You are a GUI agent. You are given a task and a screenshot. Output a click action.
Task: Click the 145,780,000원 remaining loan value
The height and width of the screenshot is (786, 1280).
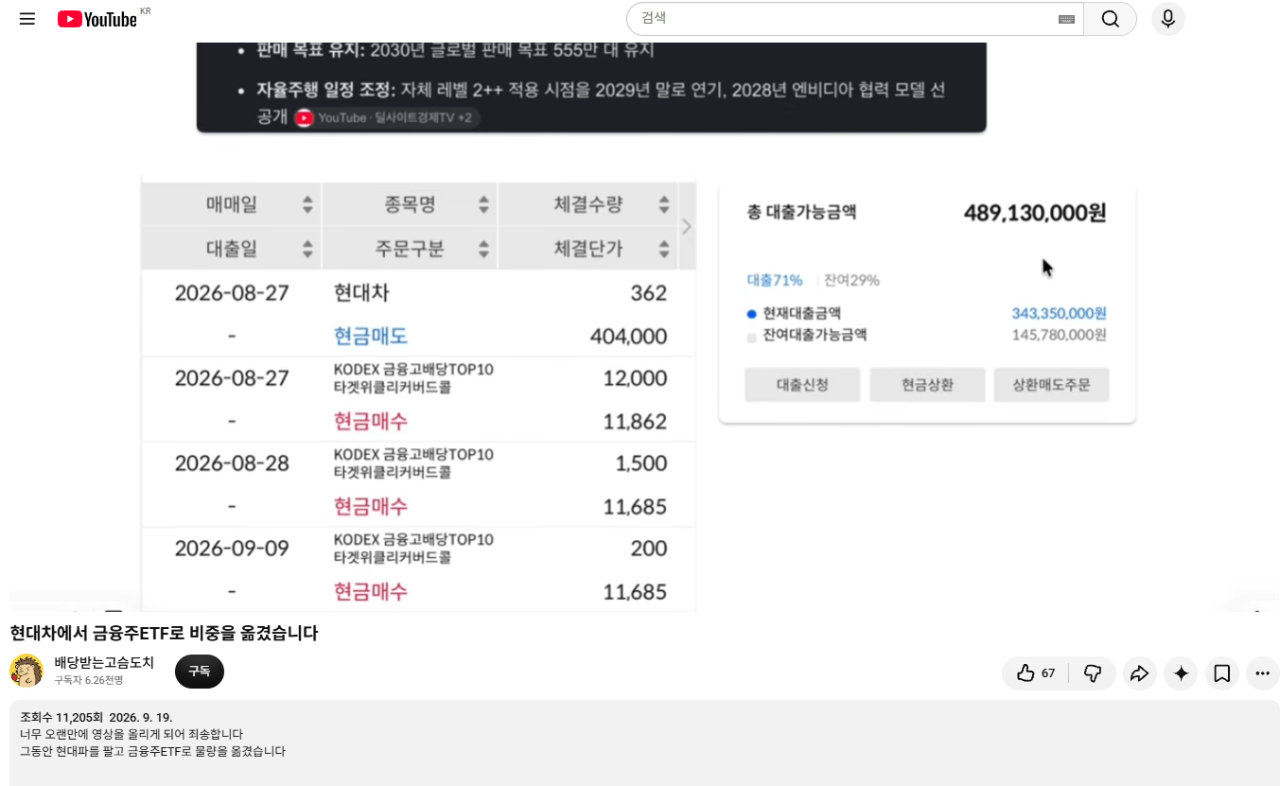[1059, 335]
